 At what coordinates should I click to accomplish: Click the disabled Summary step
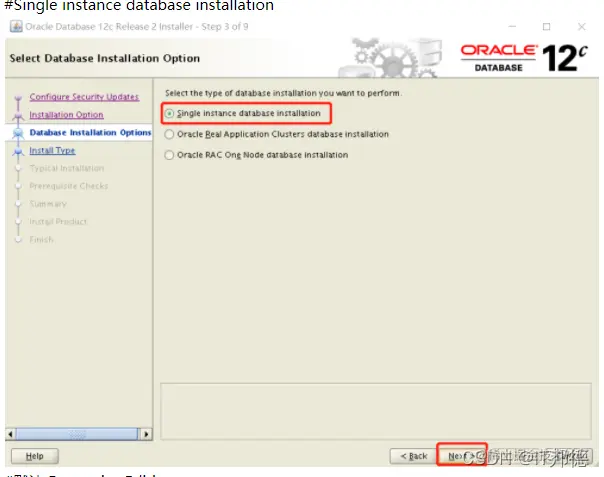point(48,204)
